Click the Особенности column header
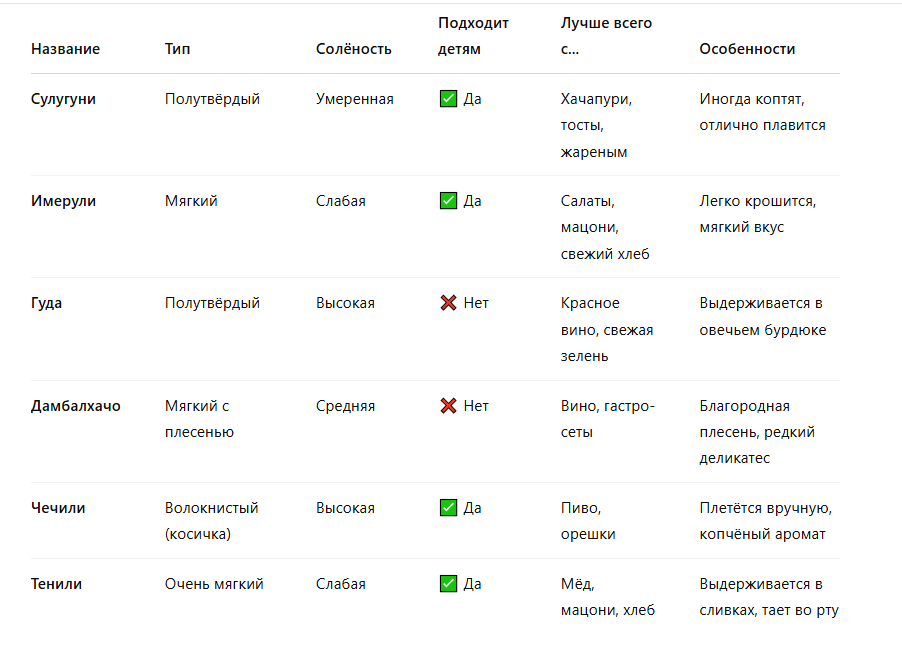Viewport: 902px width, 655px height. coord(747,49)
